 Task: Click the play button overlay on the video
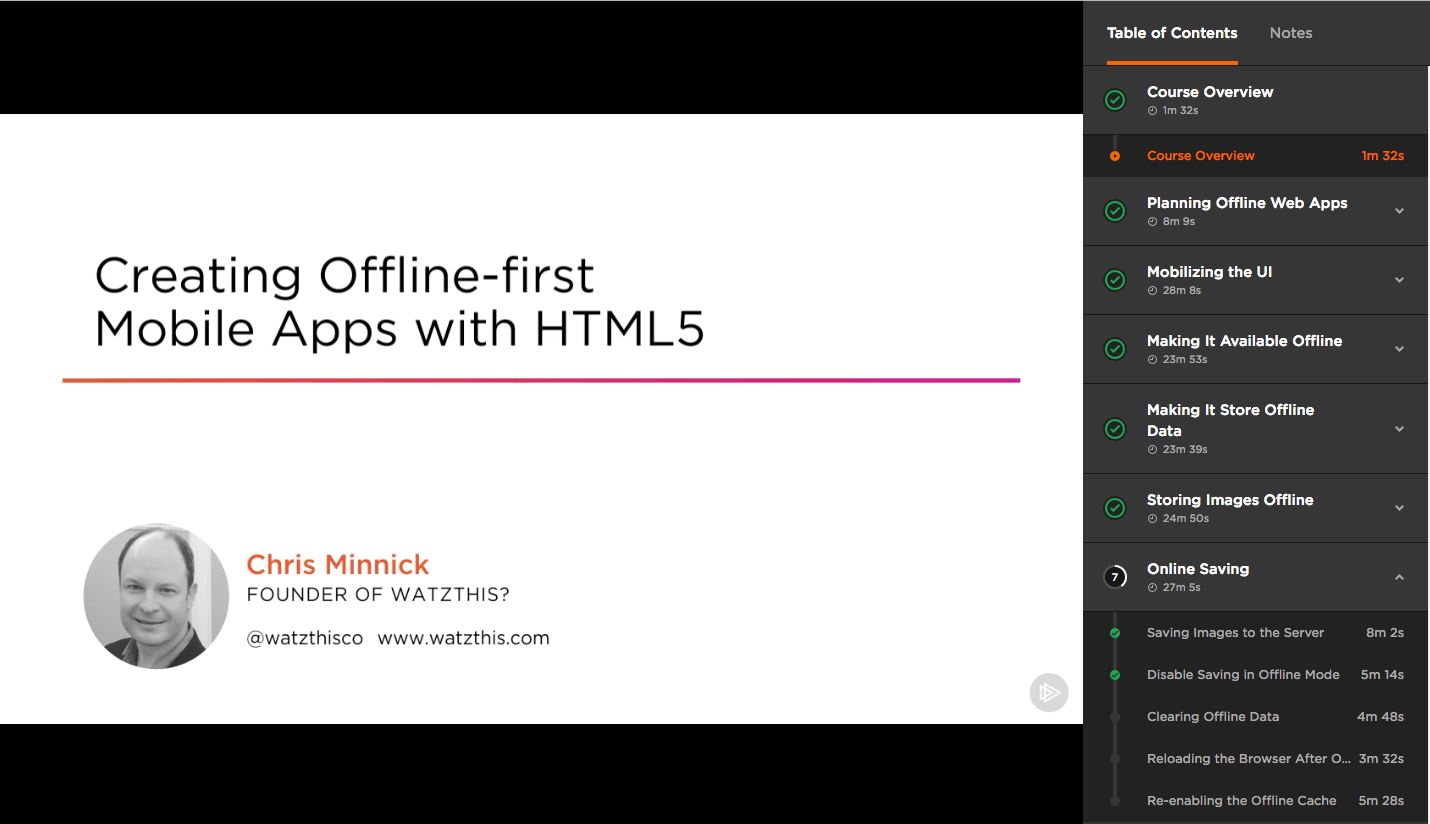[1048, 692]
